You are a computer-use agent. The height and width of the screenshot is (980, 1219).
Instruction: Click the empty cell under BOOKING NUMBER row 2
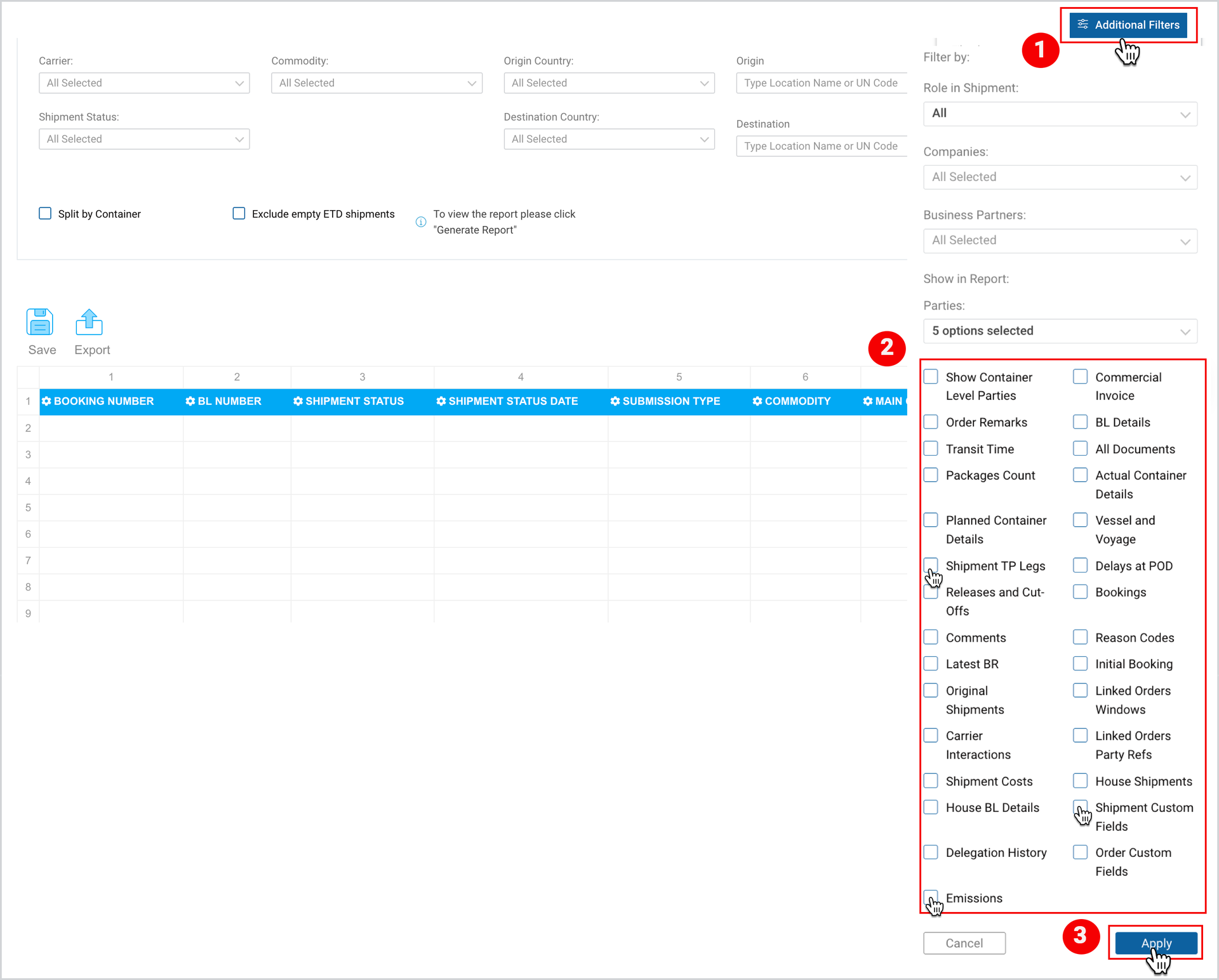point(111,428)
